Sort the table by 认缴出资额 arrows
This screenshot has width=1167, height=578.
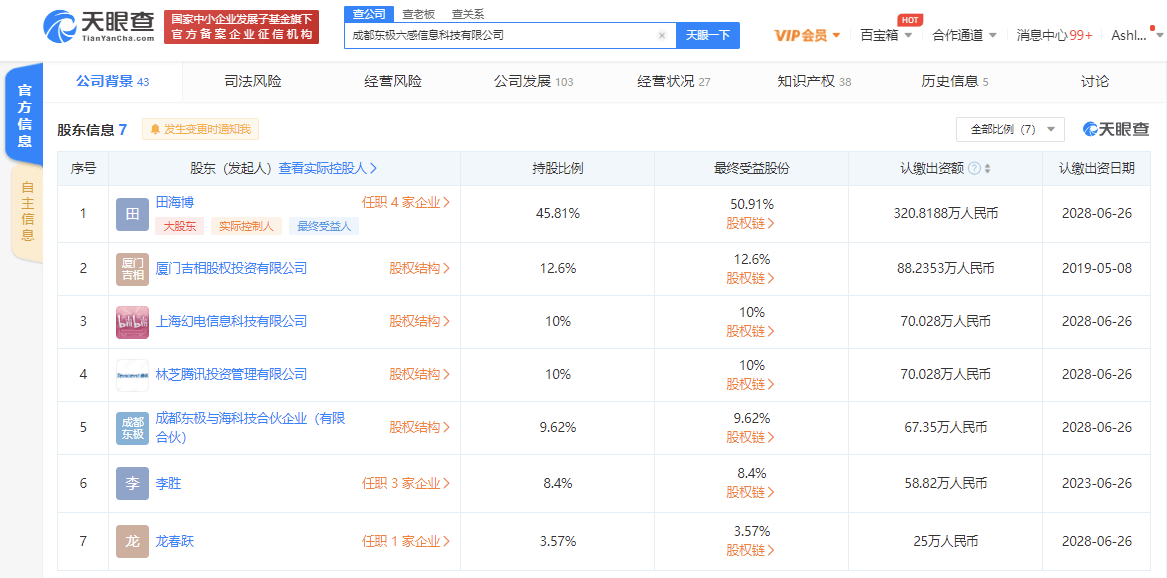tap(988, 169)
